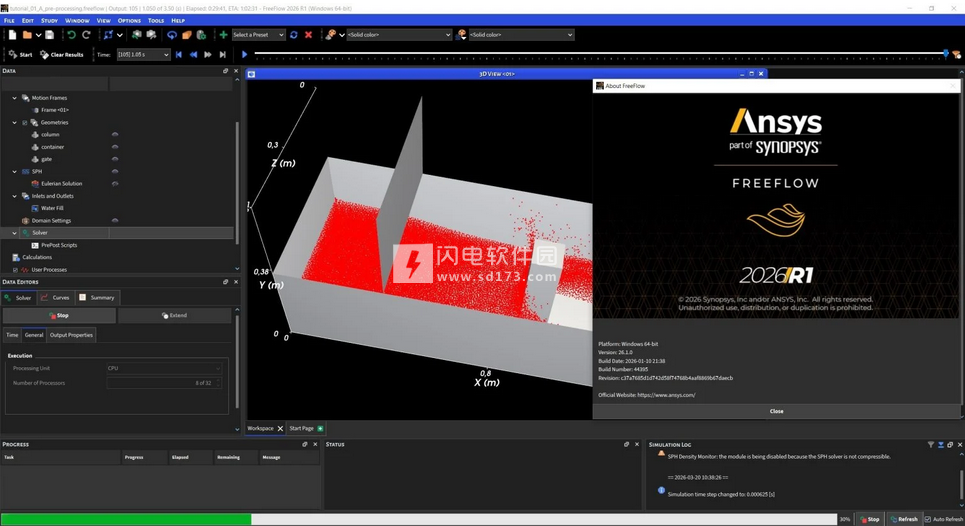Click the filter icon in Simulation Log

[930, 445]
